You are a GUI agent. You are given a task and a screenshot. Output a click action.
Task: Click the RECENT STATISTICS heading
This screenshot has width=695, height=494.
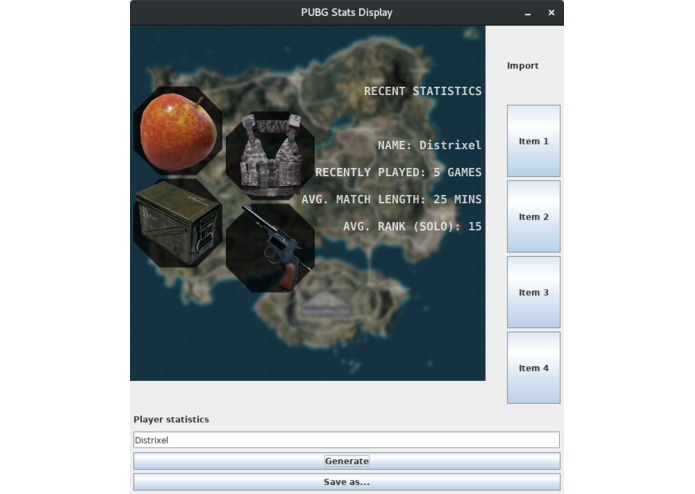(422, 91)
